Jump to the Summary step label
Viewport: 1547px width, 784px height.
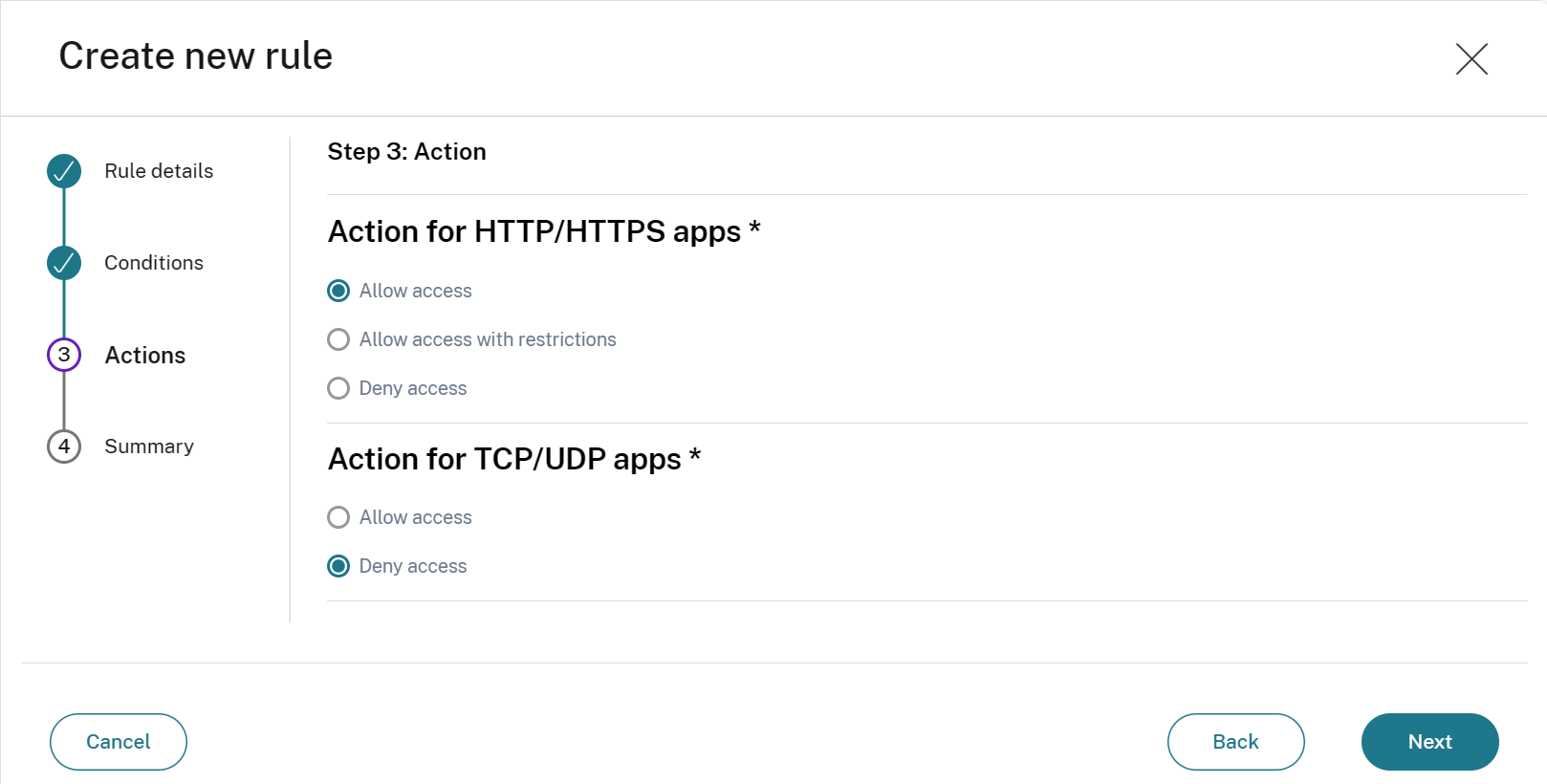pyautogui.click(x=149, y=446)
